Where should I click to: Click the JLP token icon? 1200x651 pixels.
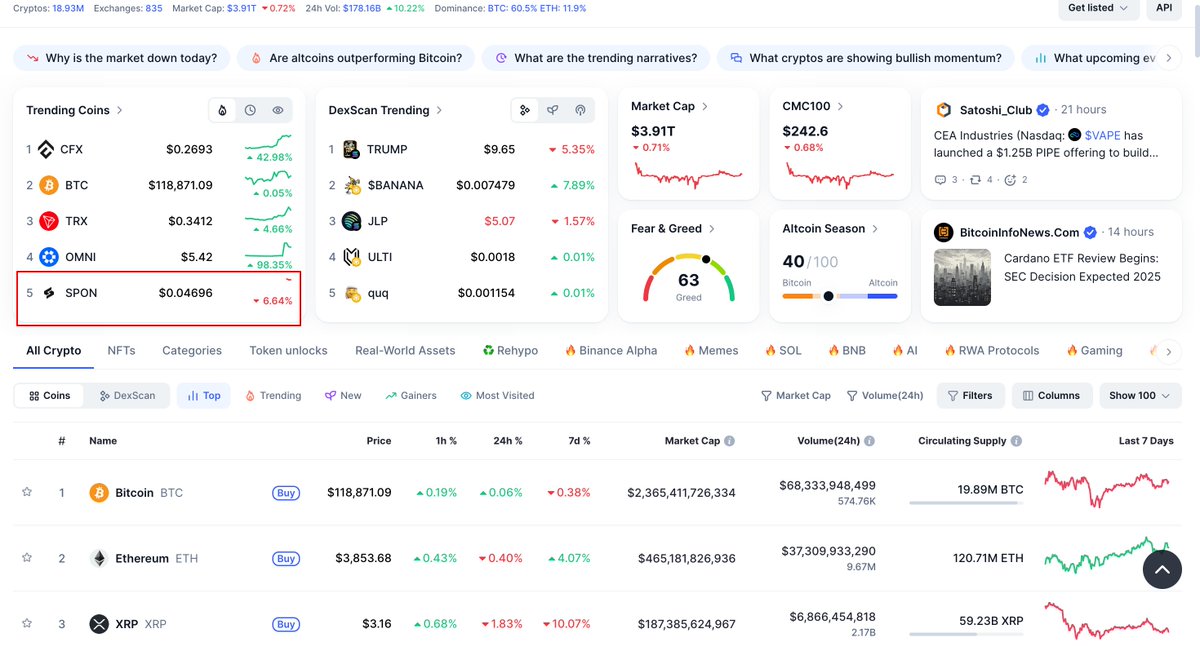tap(351, 221)
